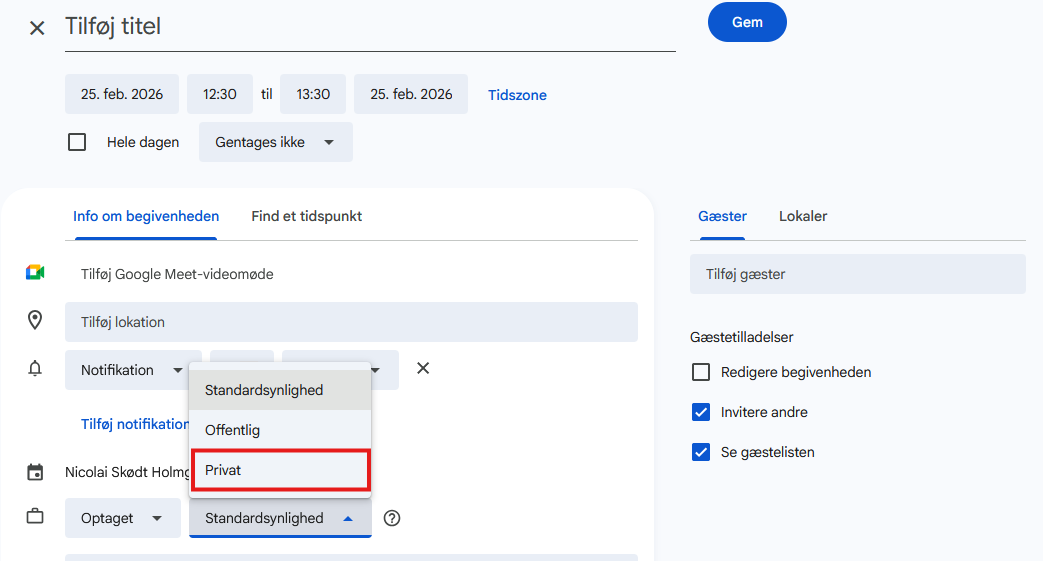Viewport: 1043px width, 561px height.
Task: Select Standardsynlighed in the visibility menu
Action: [x=280, y=390]
